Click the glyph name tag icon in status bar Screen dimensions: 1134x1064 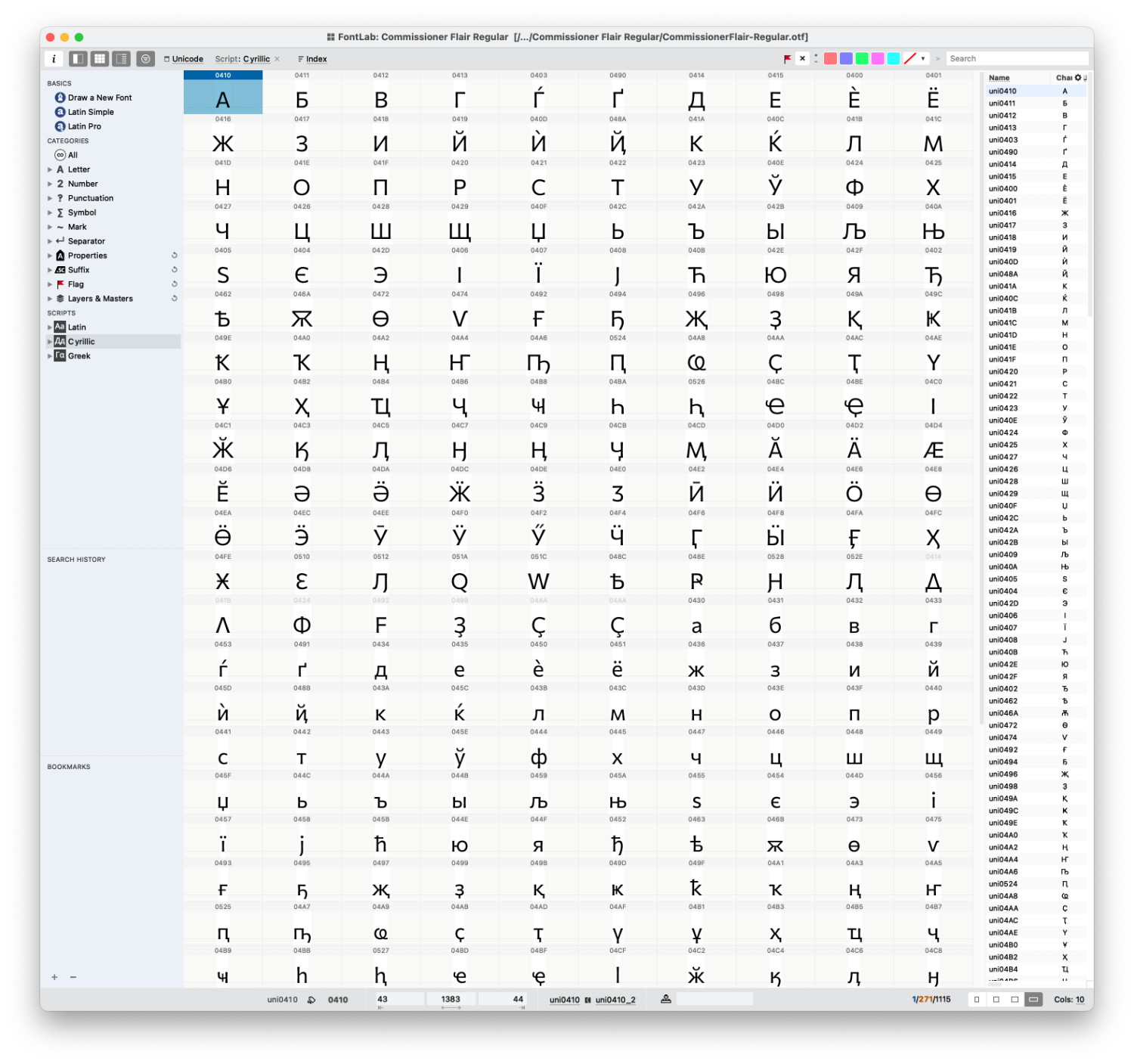(x=311, y=1000)
